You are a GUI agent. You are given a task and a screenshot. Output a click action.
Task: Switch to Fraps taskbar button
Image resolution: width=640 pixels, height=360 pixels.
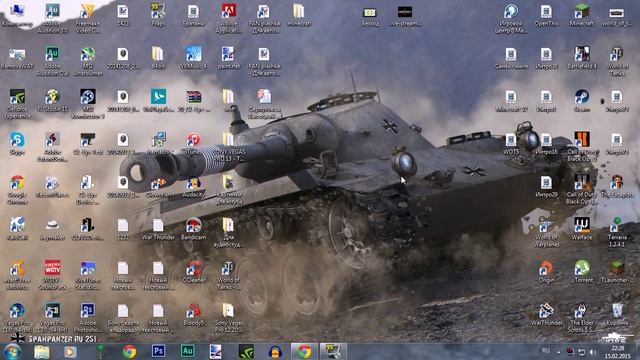[333, 351]
